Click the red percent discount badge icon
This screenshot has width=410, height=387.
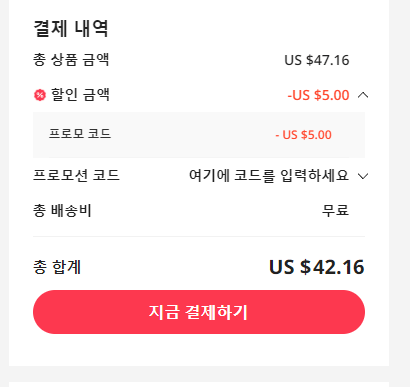click(40, 95)
